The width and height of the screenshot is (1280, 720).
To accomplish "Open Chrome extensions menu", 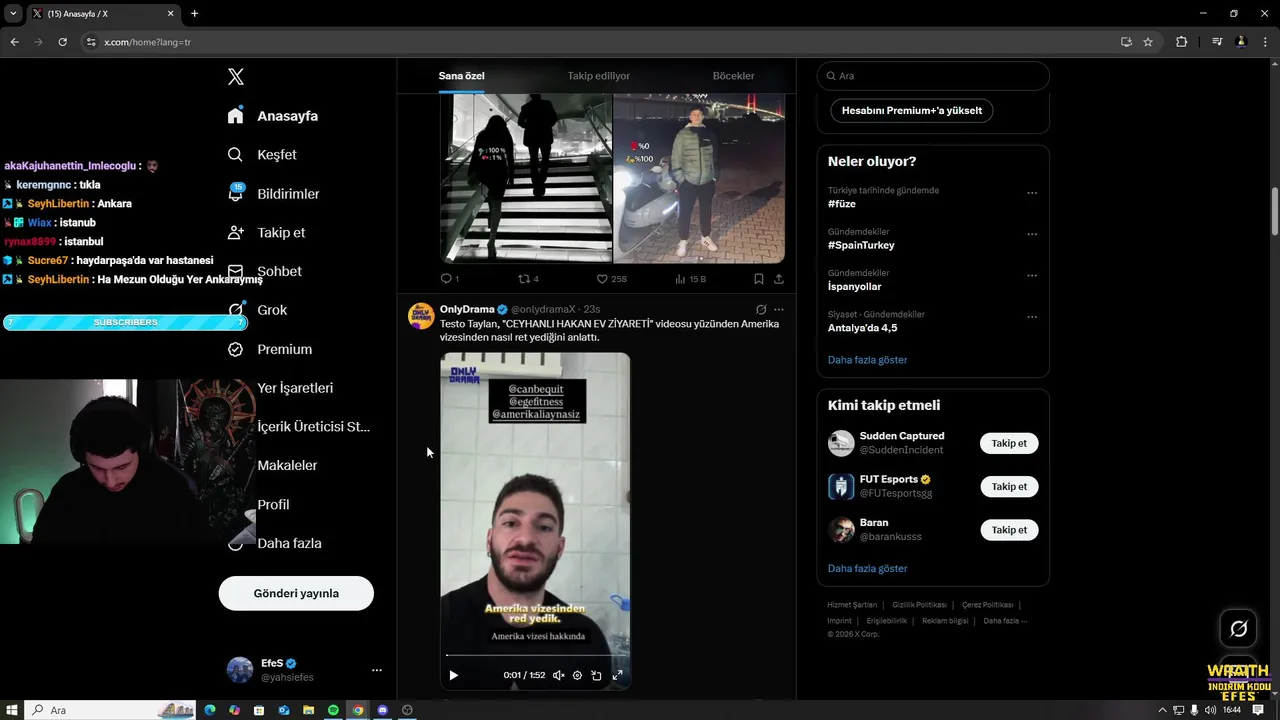I will [x=1181, y=42].
